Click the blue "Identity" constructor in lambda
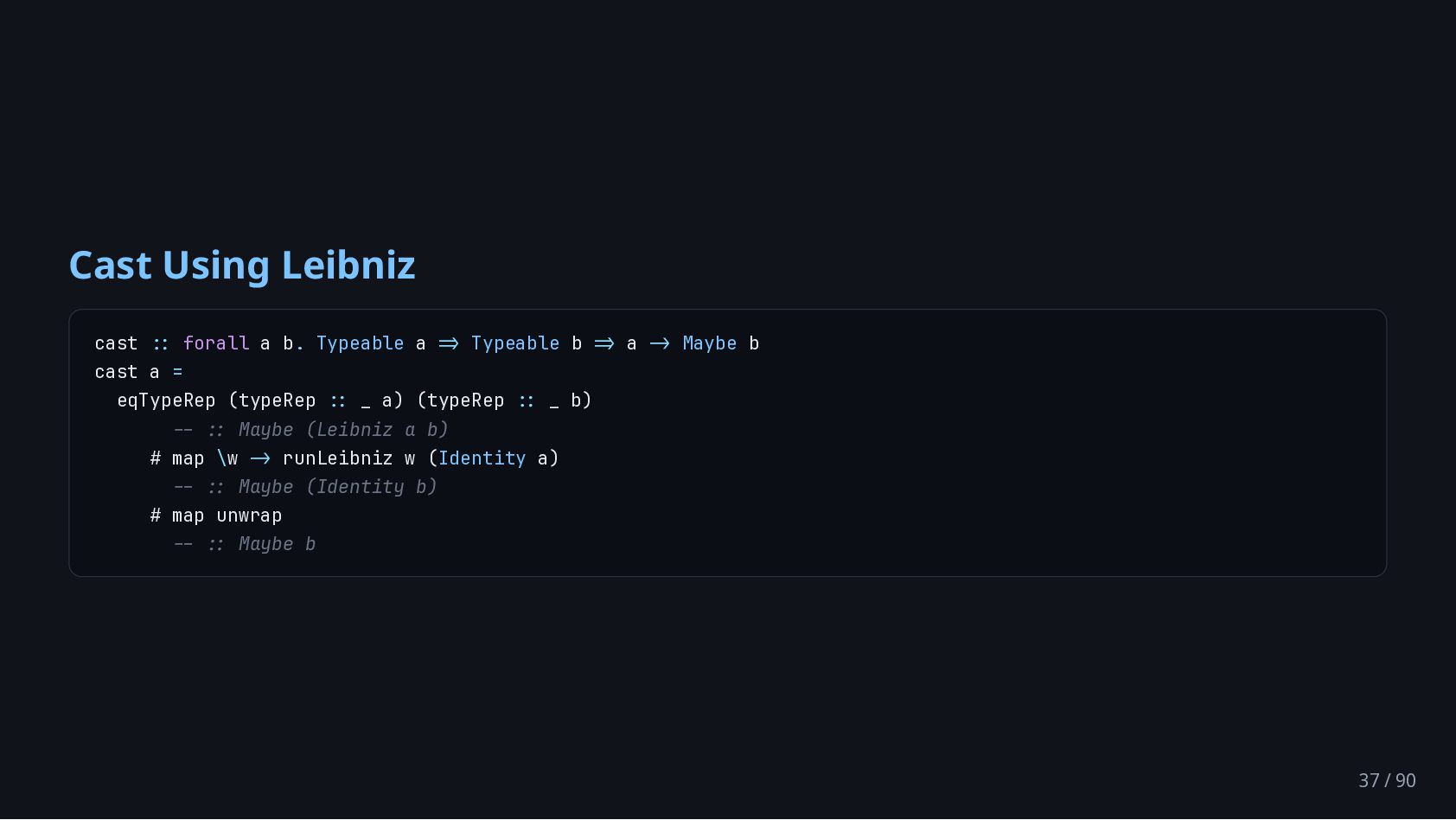The image size is (1456, 820). [482, 458]
